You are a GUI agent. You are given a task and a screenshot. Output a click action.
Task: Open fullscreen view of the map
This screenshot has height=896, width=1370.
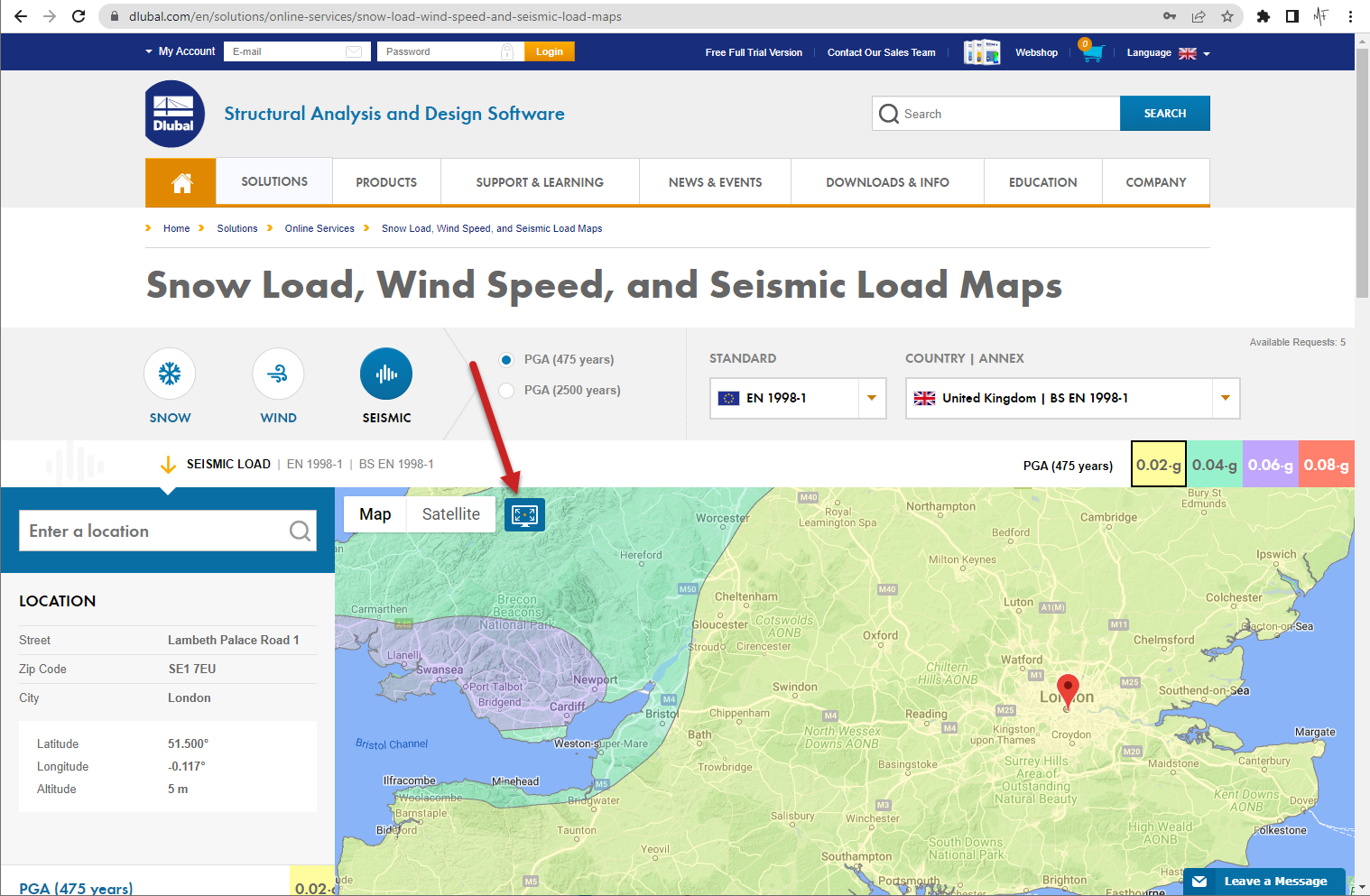tap(524, 514)
